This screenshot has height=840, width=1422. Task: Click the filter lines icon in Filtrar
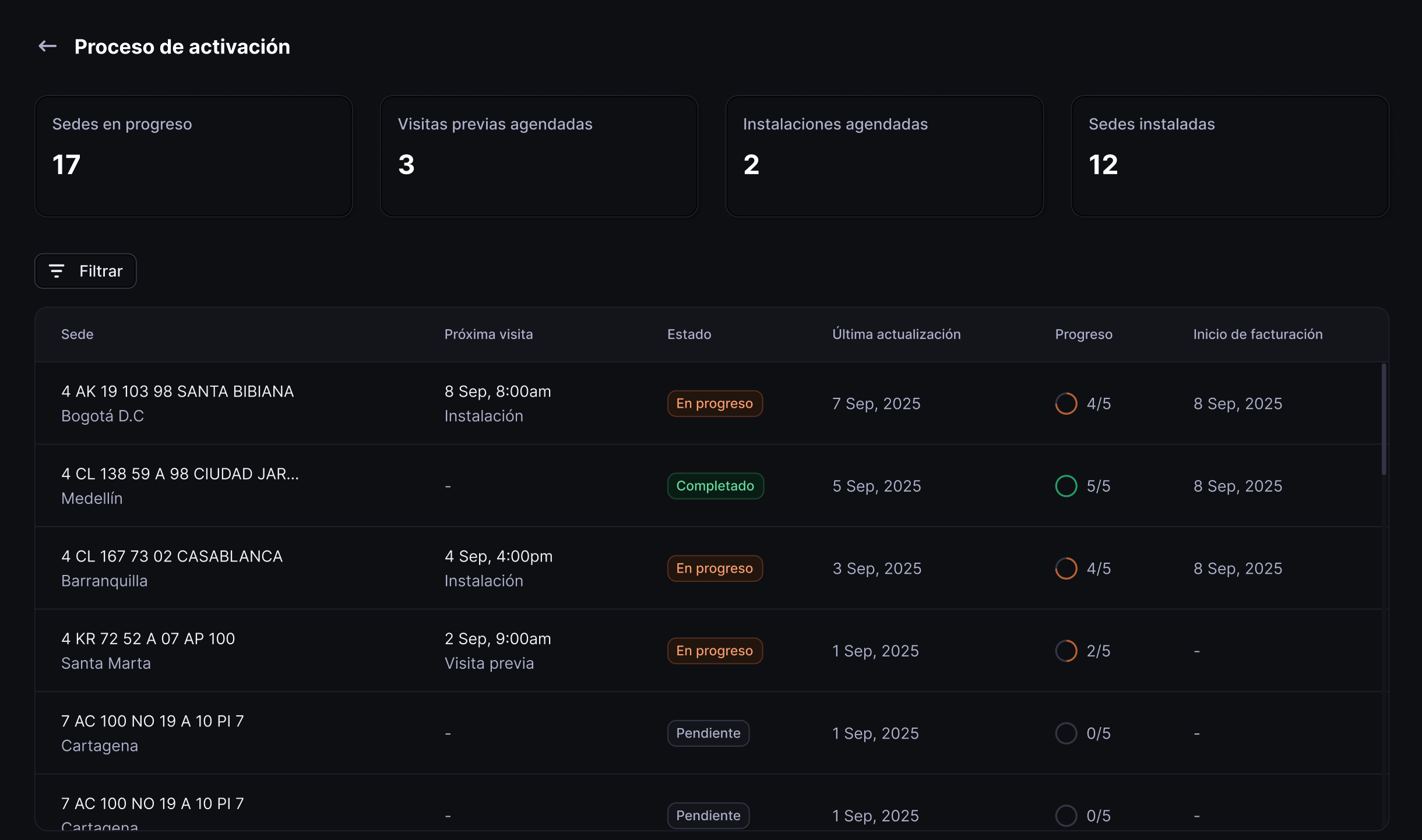pos(57,271)
